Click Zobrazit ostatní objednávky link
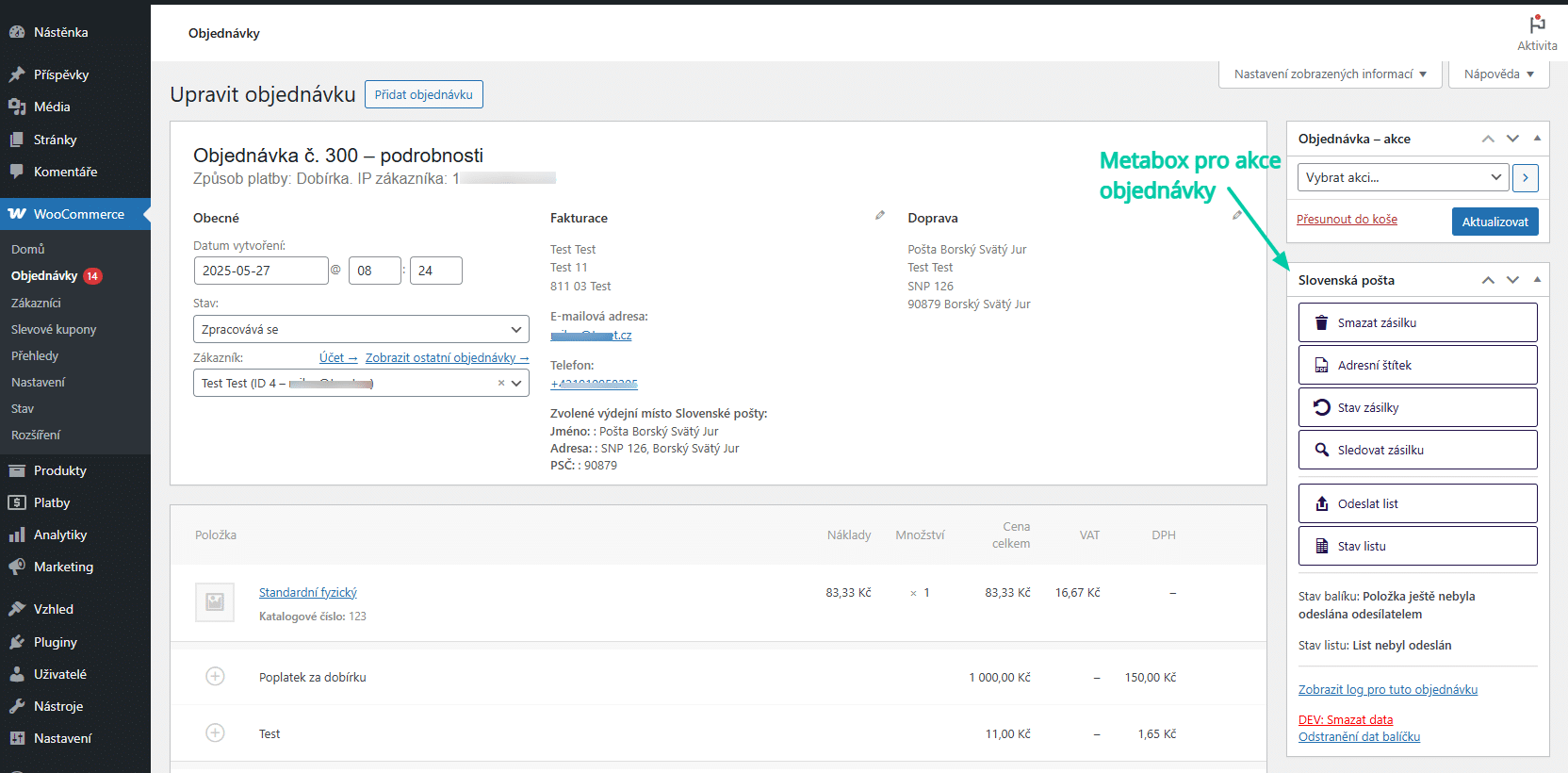Image resolution: width=1568 pixels, height=773 pixels. click(448, 357)
